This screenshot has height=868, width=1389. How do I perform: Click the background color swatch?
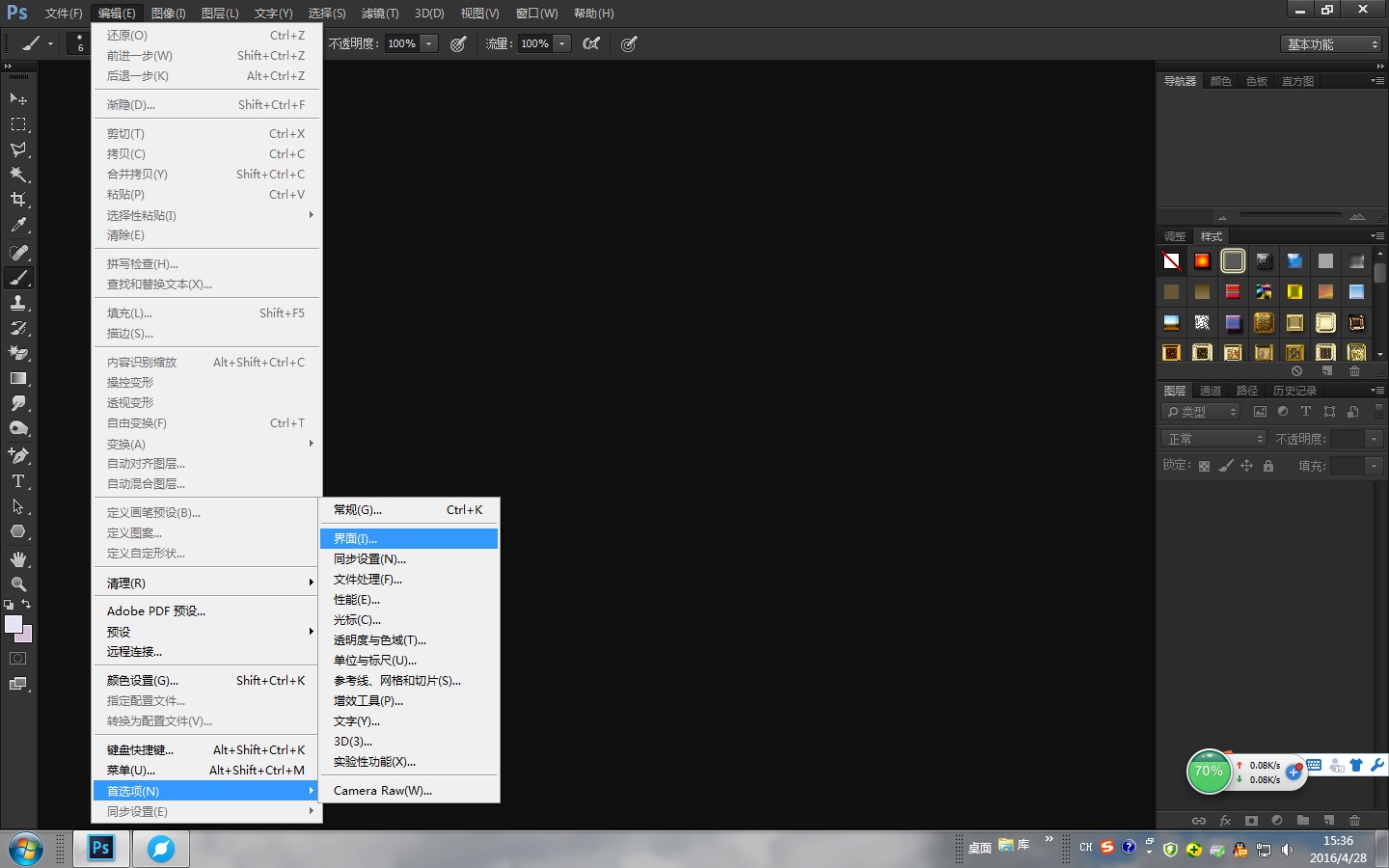click(x=26, y=636)
